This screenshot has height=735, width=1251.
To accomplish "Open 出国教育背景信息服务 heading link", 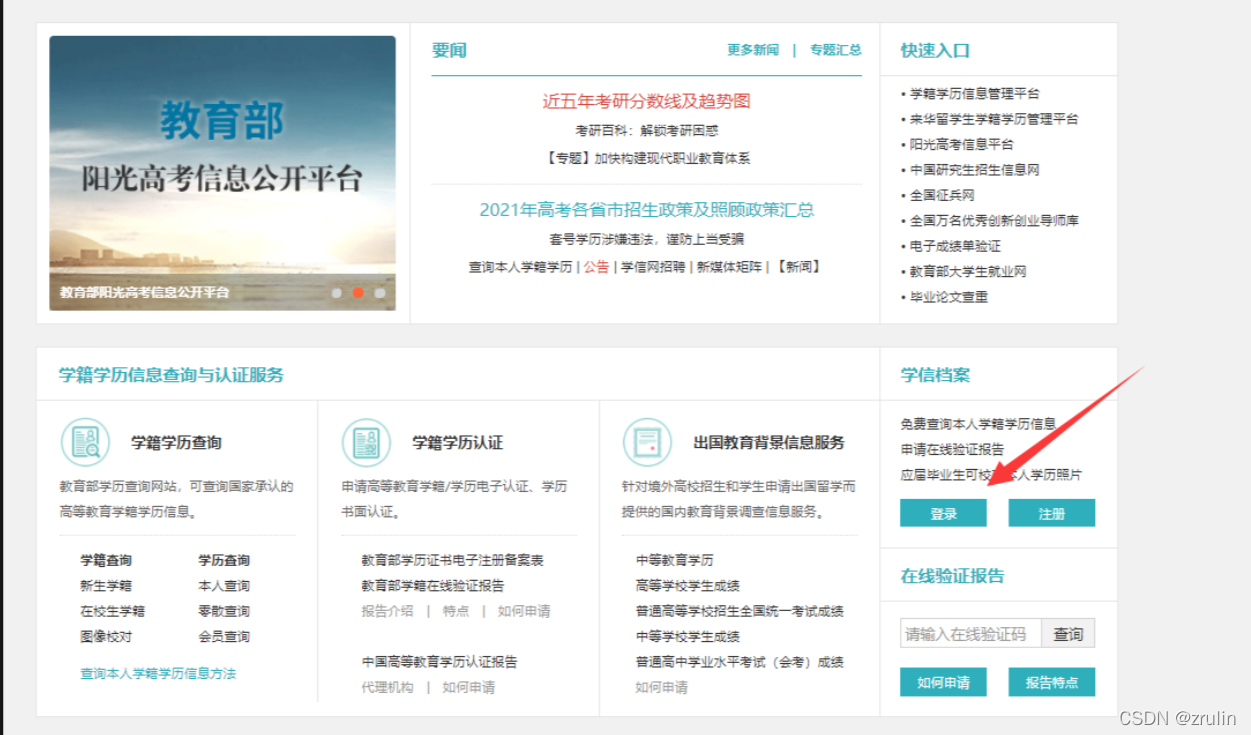I will pyautogui.click(x=769, y=443).
